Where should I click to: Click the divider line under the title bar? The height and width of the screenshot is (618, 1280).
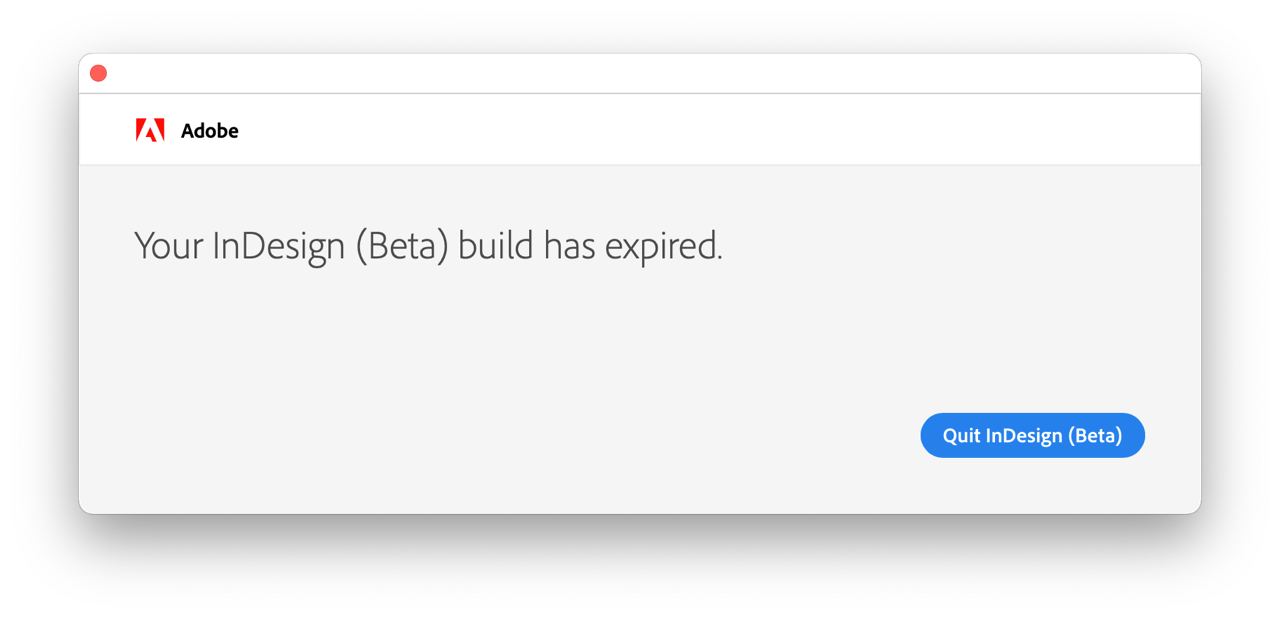click(x=640, y=93)
